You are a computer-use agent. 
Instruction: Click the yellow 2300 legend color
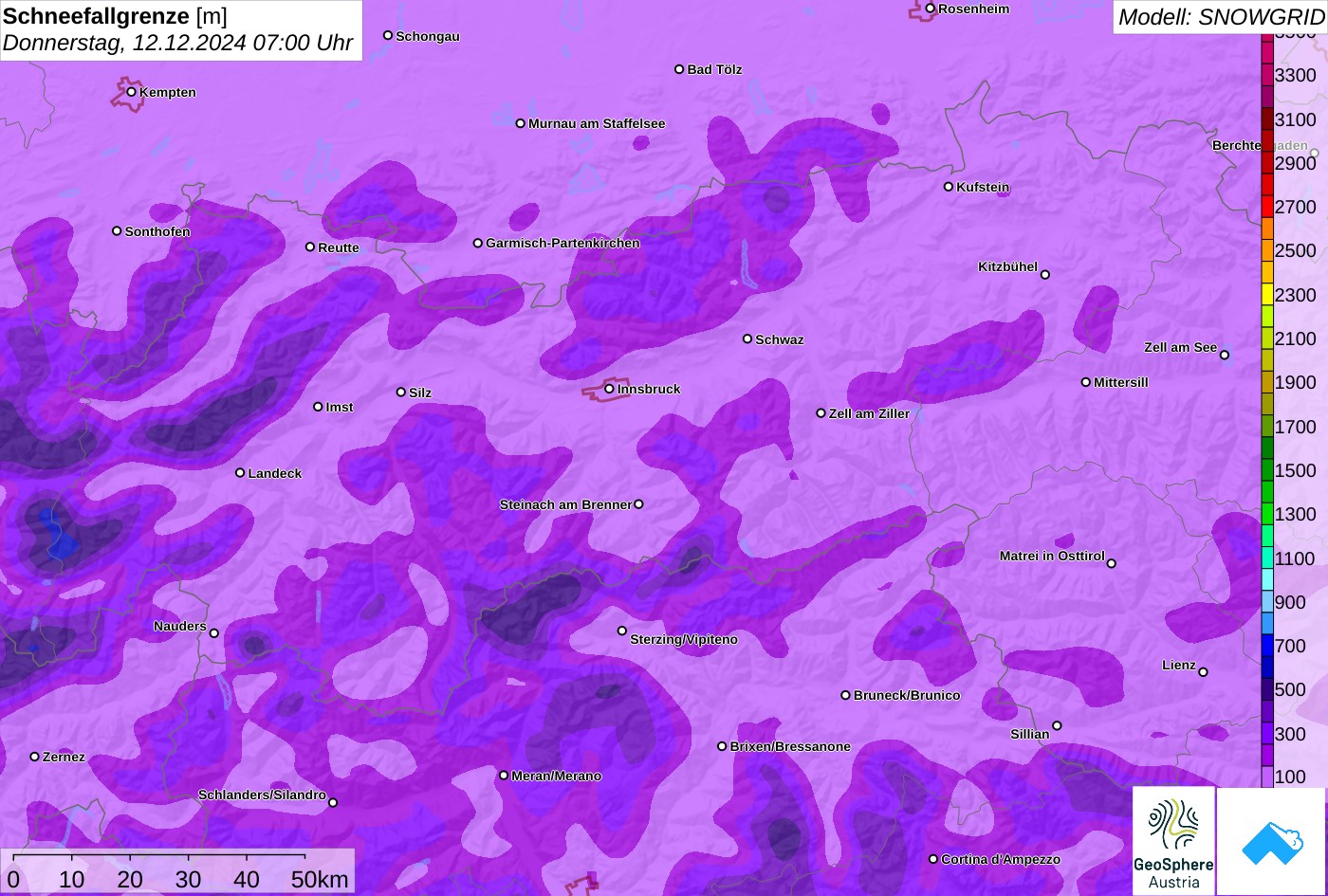1267,294
